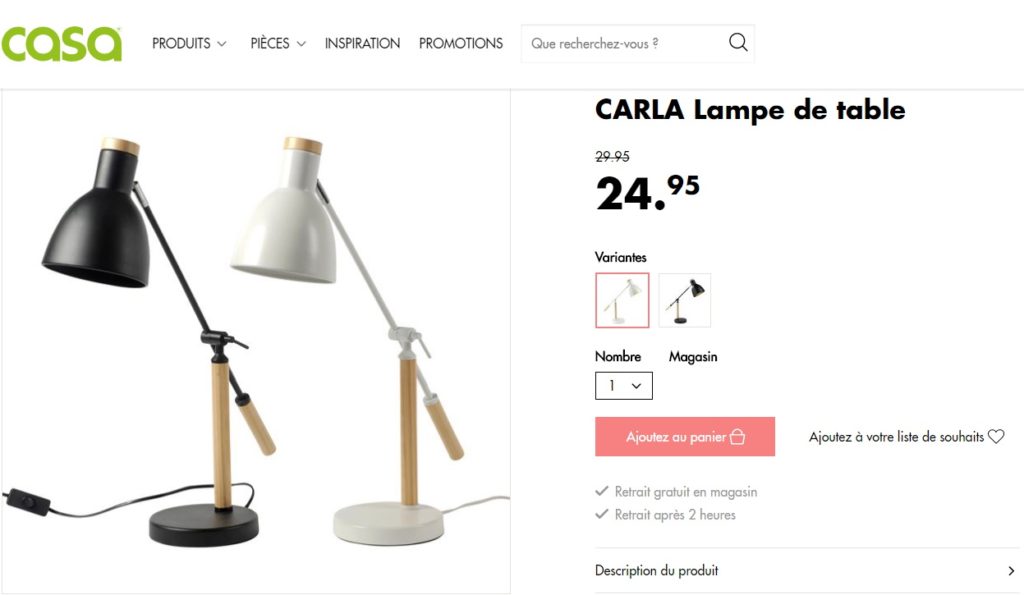1024x595 pixels.
Task: Select the white lamp variant thumbnail
Action: coord(622,300)
